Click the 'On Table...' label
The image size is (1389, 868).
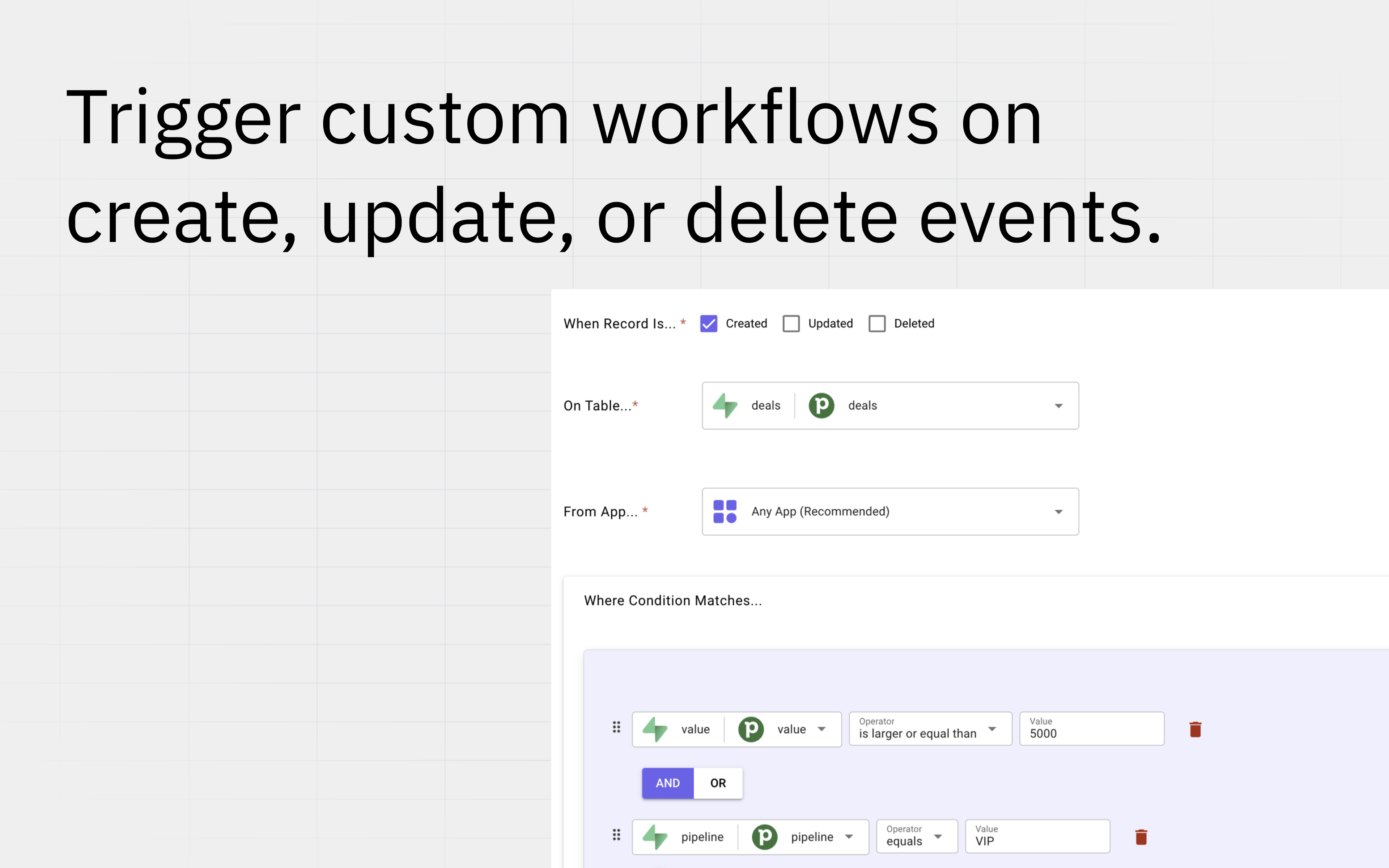[x=597, y=405]
